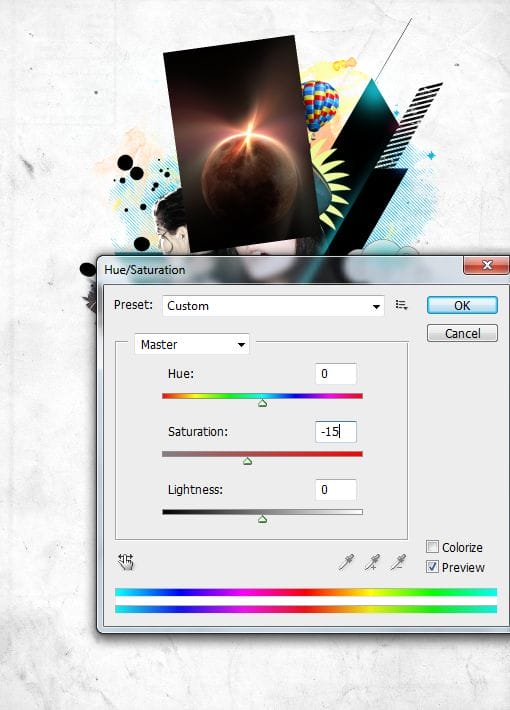
Task: Click the Saturation slider handle
Action: coord(247,461)
